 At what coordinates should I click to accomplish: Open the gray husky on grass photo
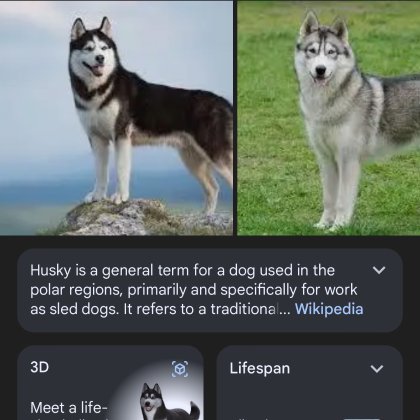point(329,118)
